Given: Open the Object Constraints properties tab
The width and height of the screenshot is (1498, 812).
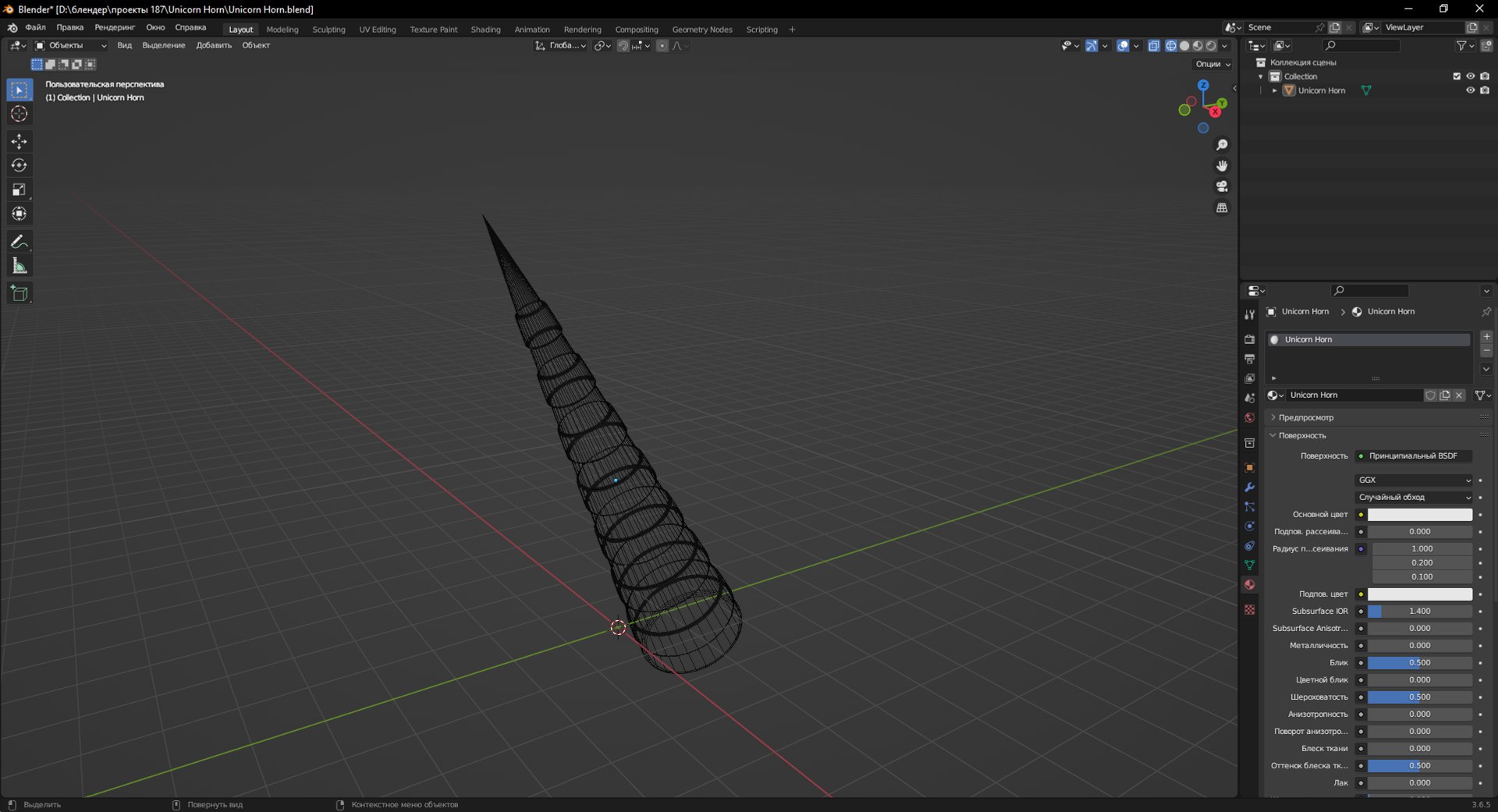Looking at the screenshot, I should click(x=1249, y=545).
